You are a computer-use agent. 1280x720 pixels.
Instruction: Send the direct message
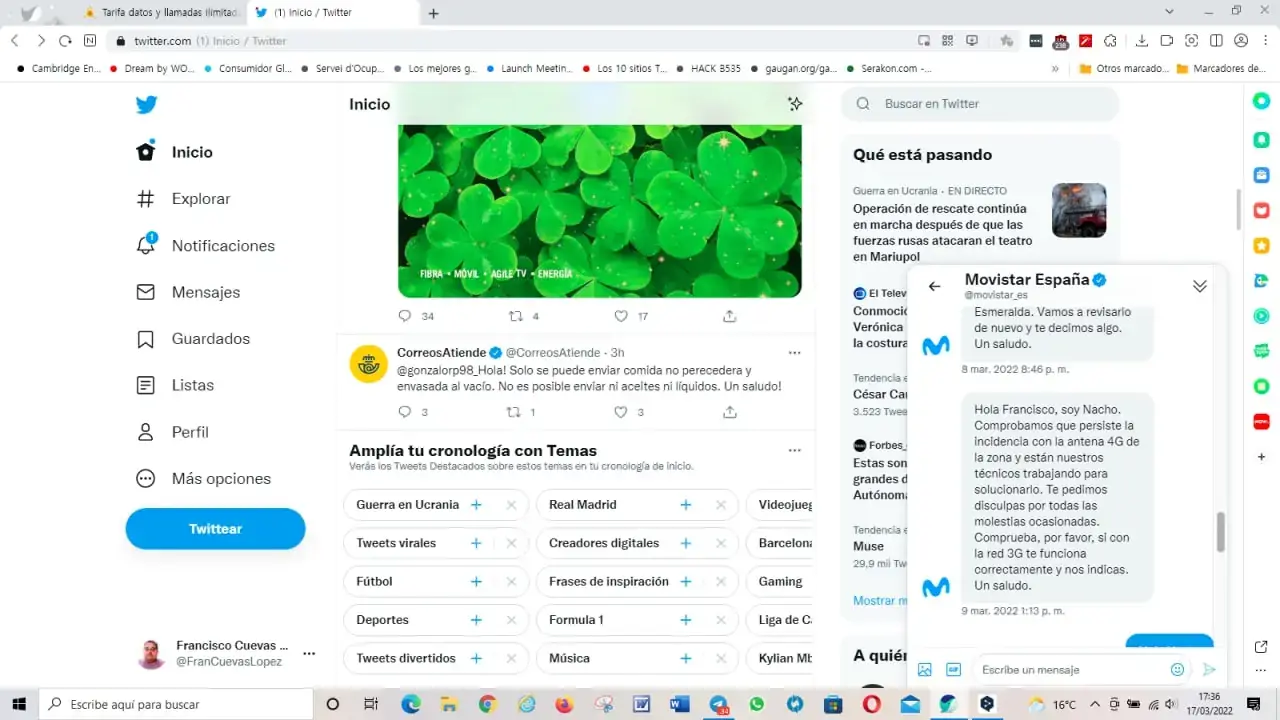[1209, 670]
